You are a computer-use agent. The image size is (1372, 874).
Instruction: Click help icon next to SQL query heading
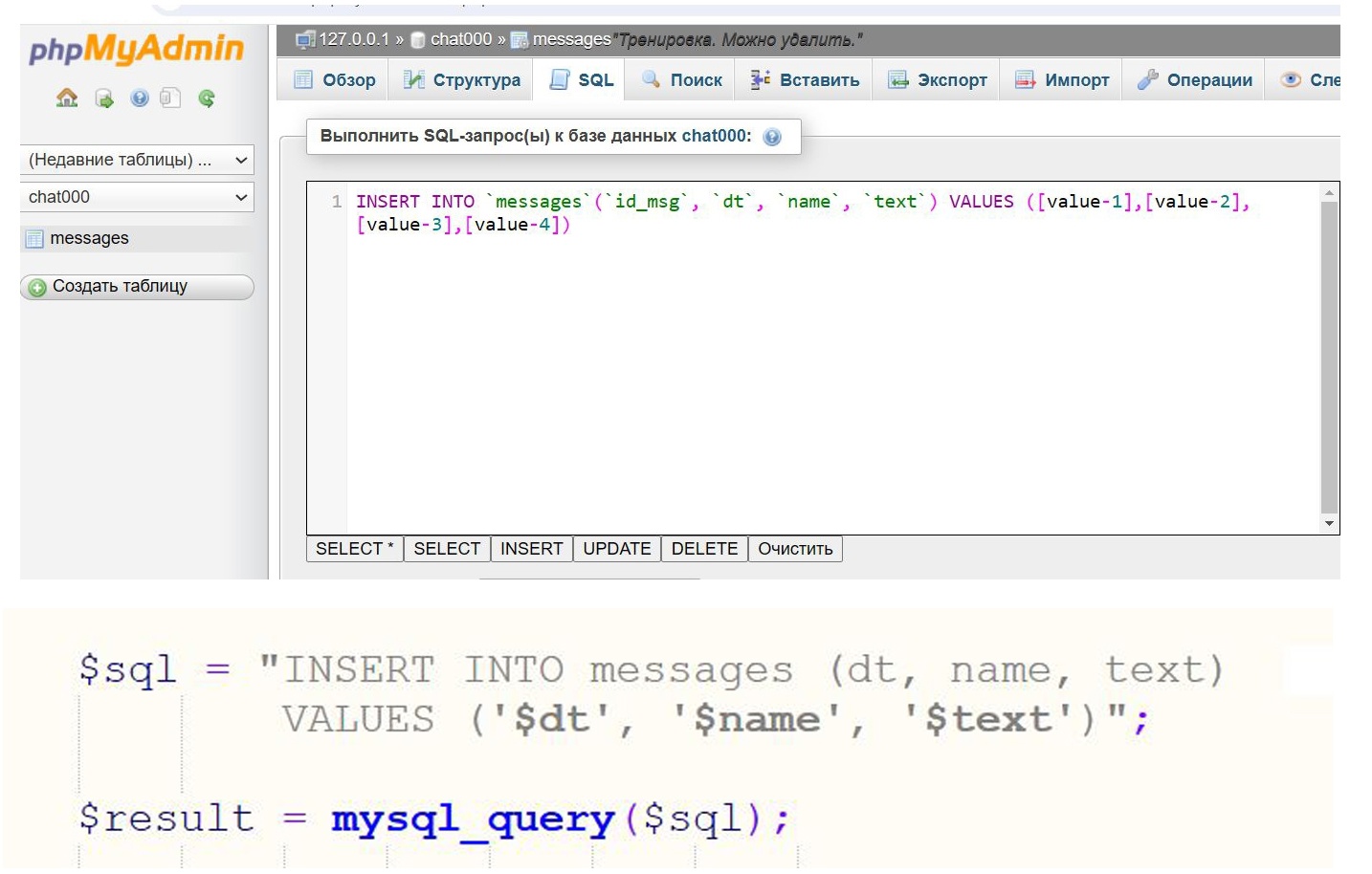pyautogui.click(x=772, y=137)
